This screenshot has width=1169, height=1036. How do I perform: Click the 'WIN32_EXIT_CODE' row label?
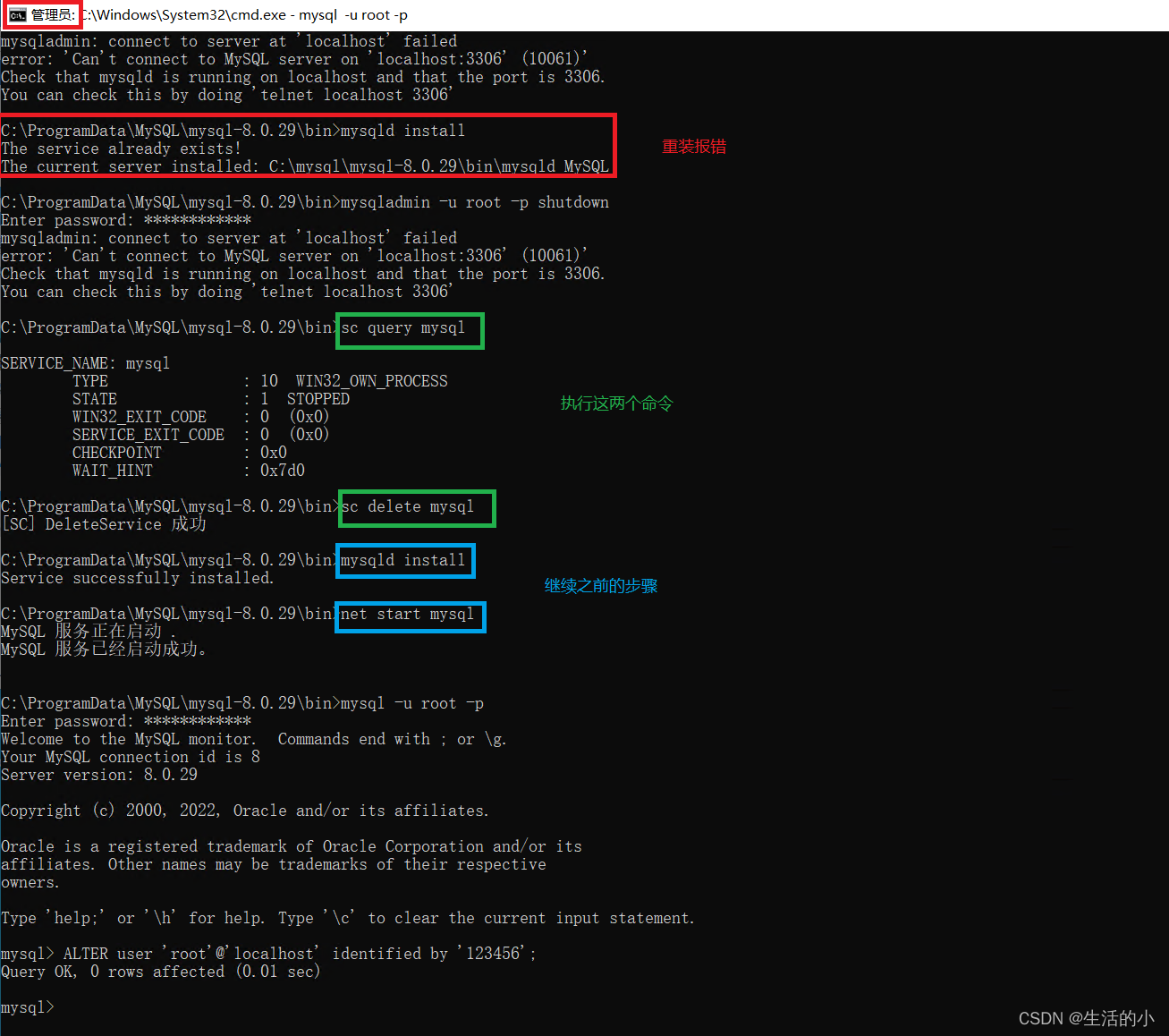139,417
